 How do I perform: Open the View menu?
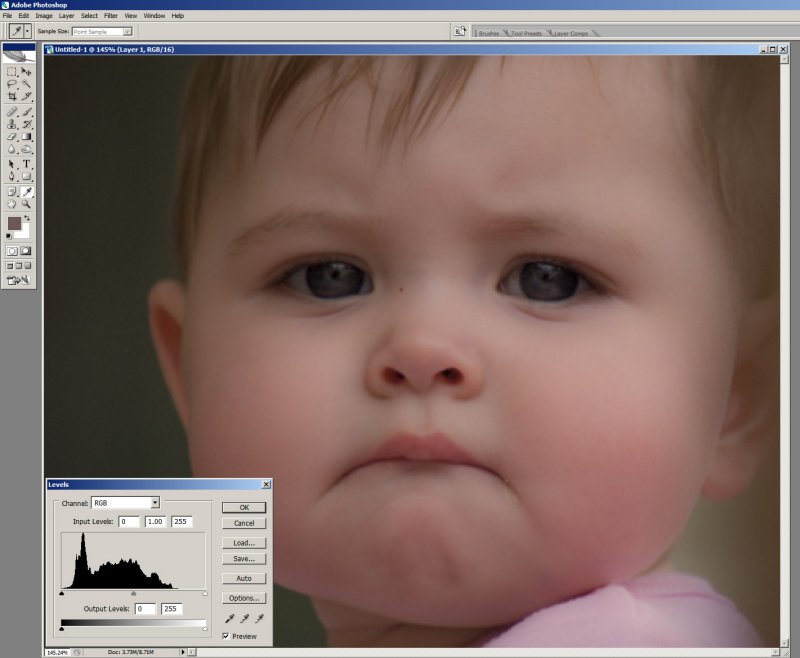point(131,16)
